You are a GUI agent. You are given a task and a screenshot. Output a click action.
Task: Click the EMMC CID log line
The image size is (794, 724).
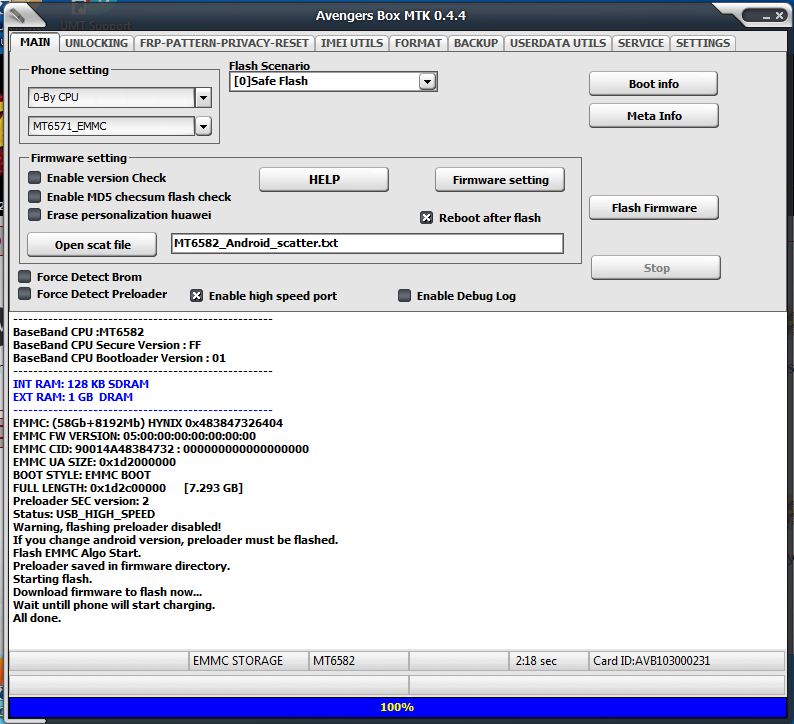pos(161,449)
